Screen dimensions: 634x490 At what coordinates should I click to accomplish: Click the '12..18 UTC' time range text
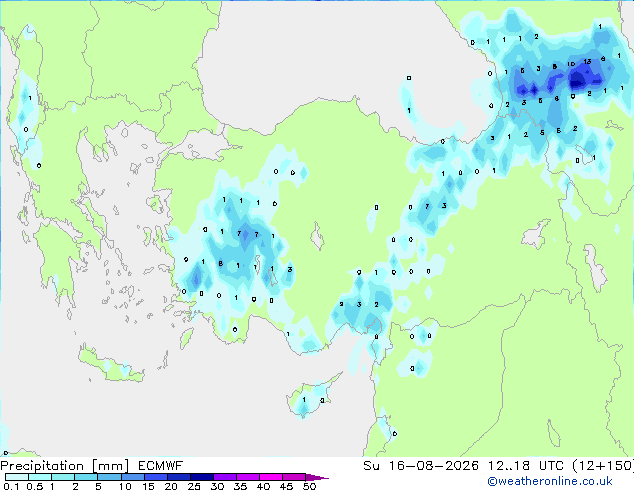coord(526,466)
